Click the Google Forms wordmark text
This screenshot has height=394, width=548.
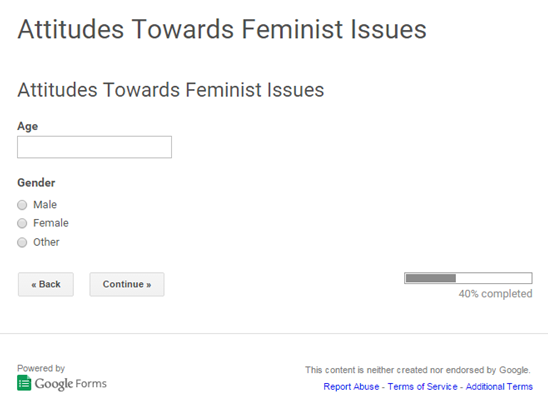[71, 384]
